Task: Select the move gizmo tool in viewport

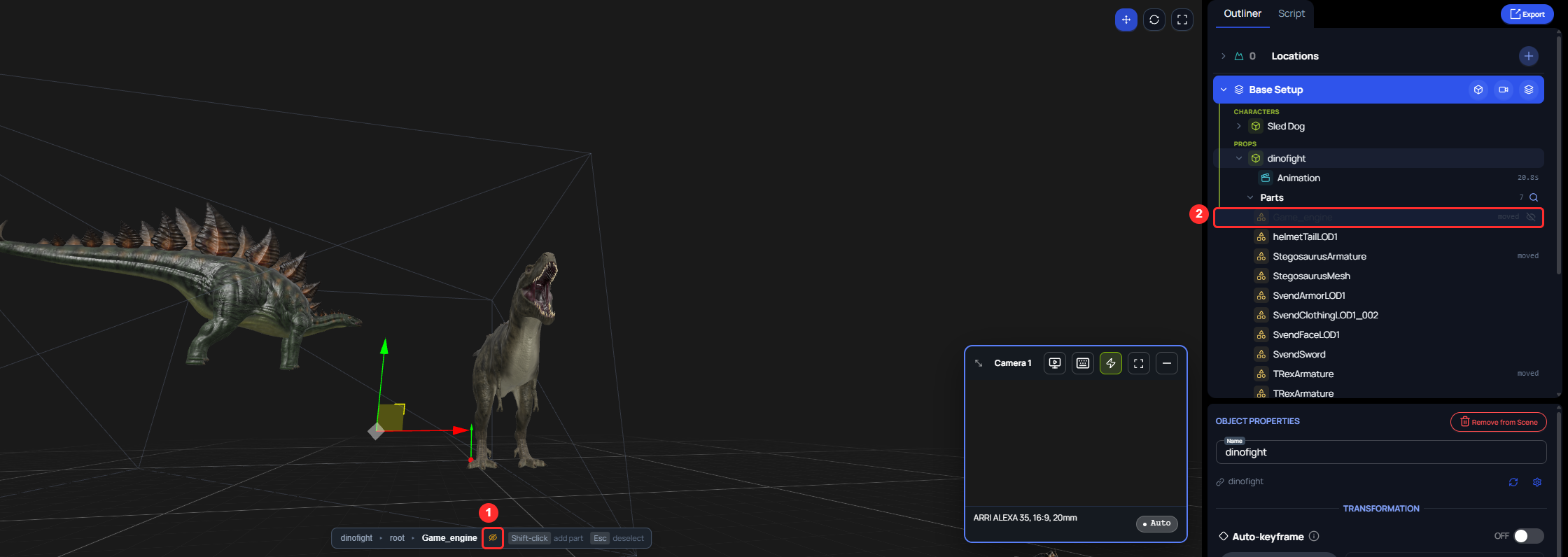Action: coord(1126,20)
